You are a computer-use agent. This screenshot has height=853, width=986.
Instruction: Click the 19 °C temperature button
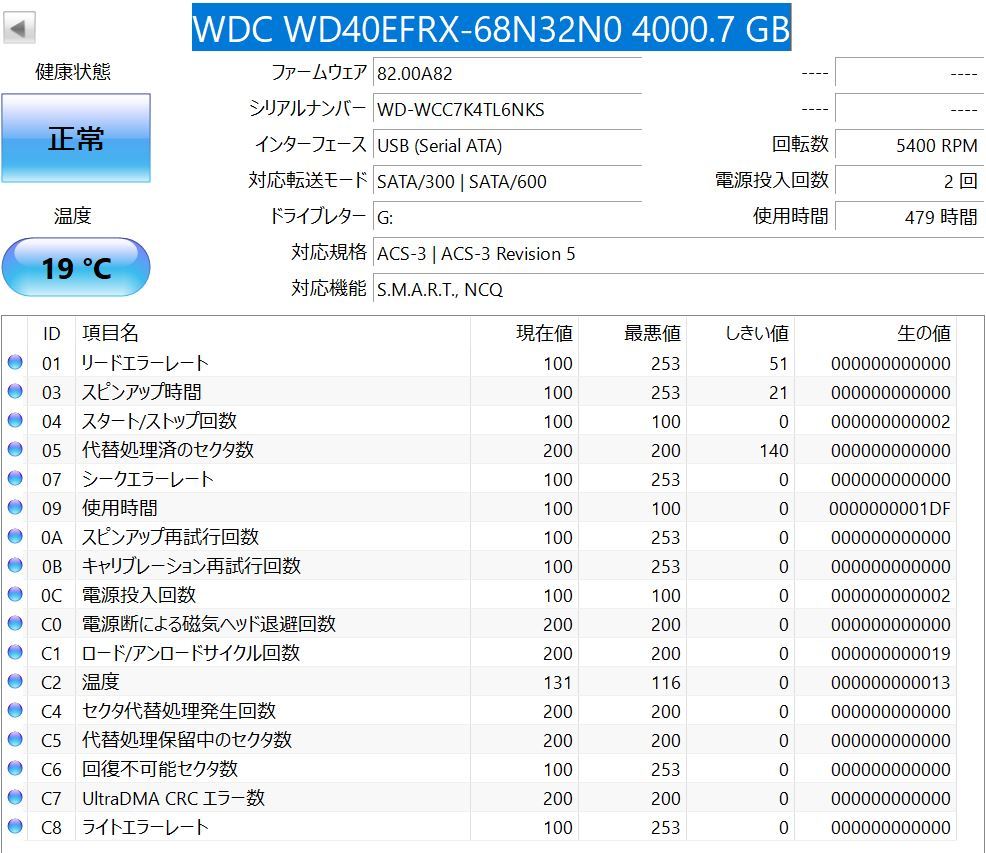(x=76, y=267)
